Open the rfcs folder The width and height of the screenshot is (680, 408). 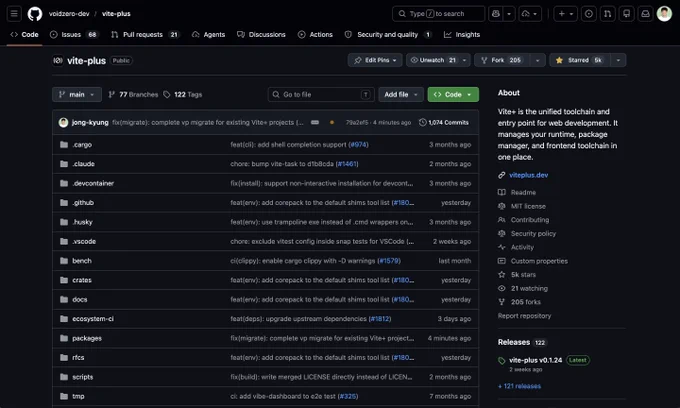coord(78,358)
